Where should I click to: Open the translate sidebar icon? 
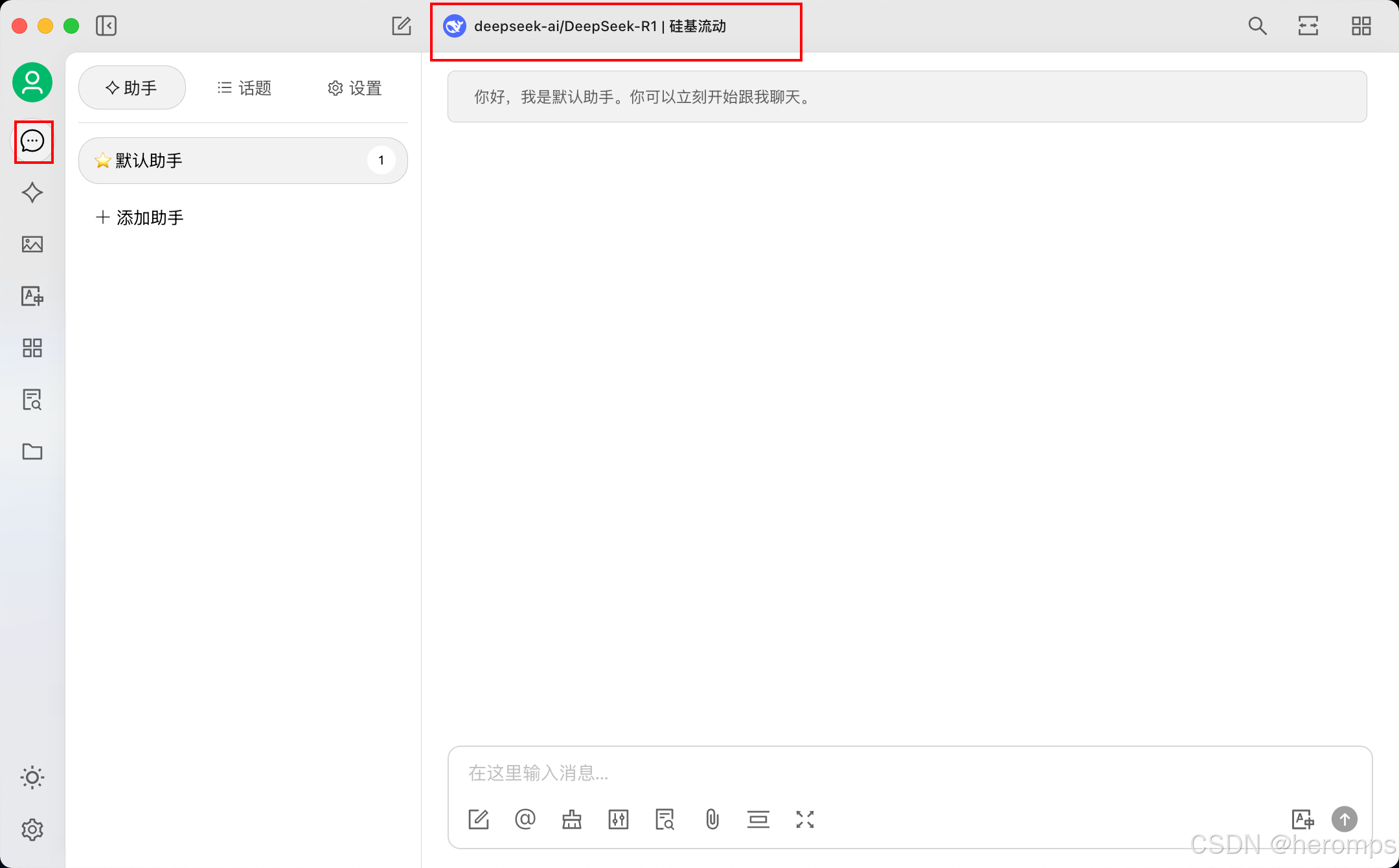(32, 296)
